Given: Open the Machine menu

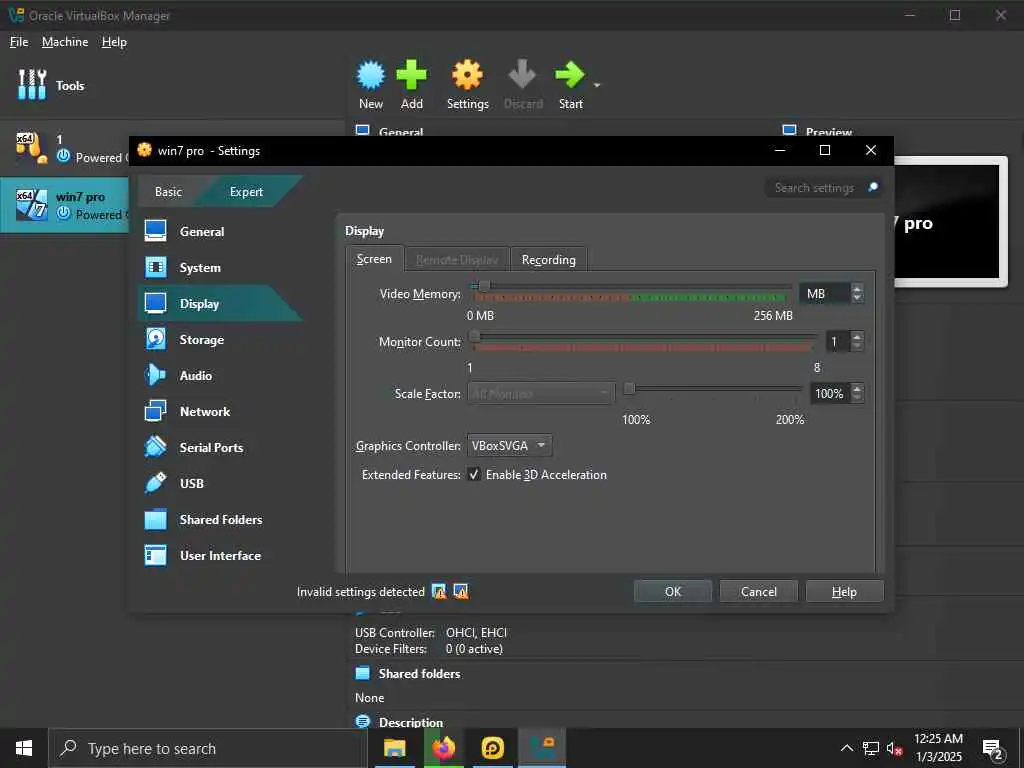Looking at the screenshot, I should tap(65, 42).
